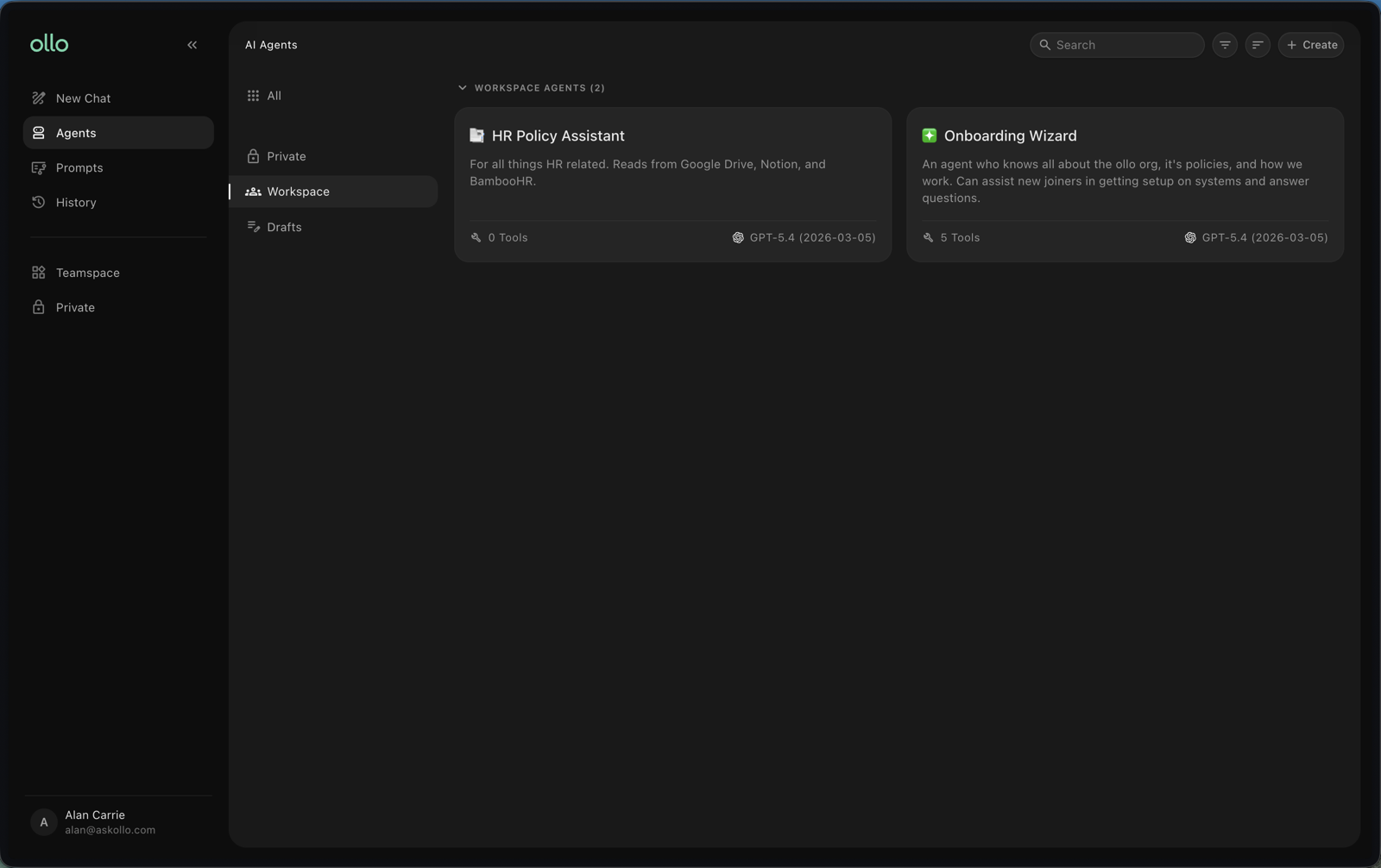Click the green Onboarding Wizard icon
Viewport: 1381px width, 868px height.
click(x=929, y=135)
